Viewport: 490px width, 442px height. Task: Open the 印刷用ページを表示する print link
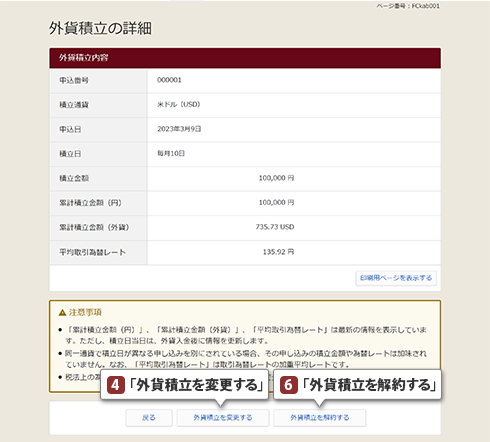[x=396, y=278]
